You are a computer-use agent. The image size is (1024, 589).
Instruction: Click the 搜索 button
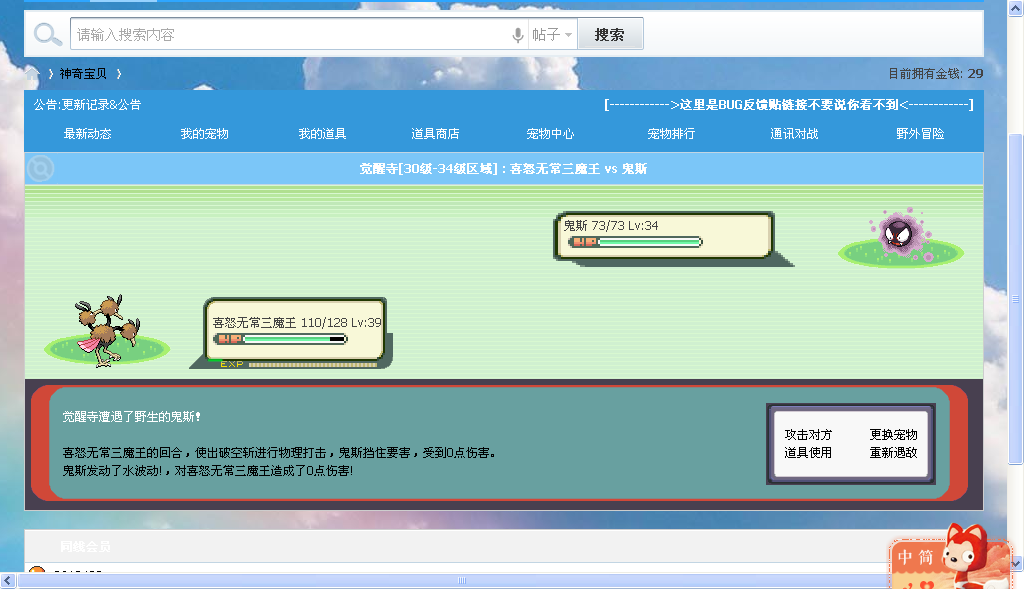pos(610,34)
